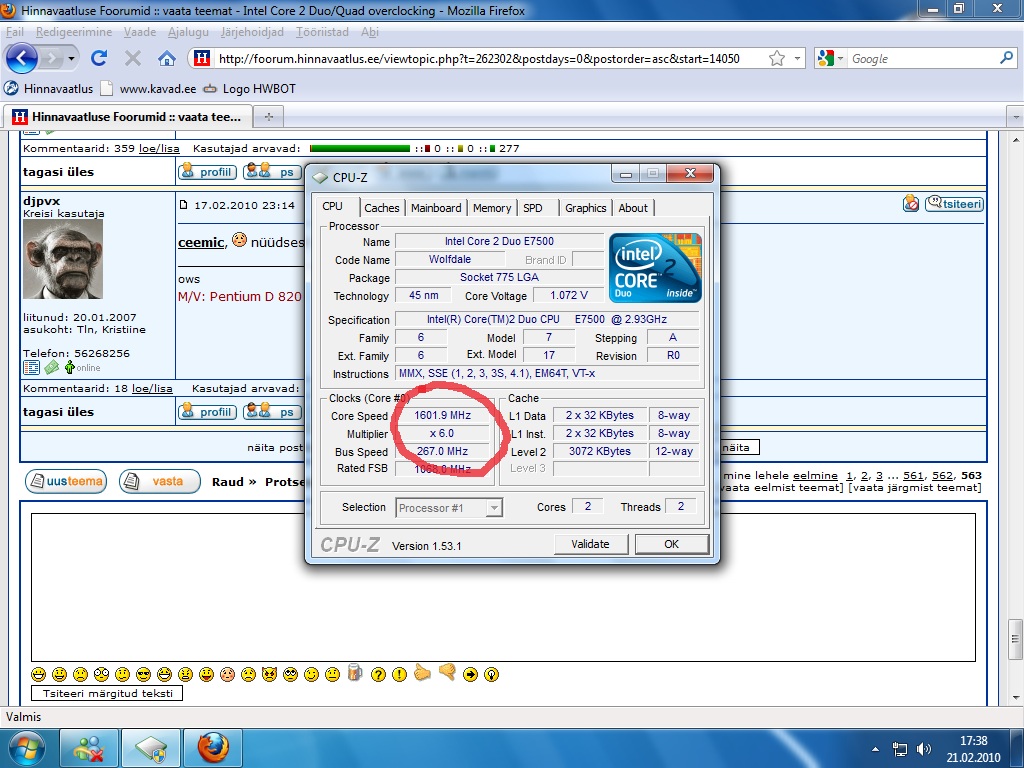1024x768 pixels.
Task: Open the list-all-tabs dropdown arrow
Action: (x=1016, y=118)
